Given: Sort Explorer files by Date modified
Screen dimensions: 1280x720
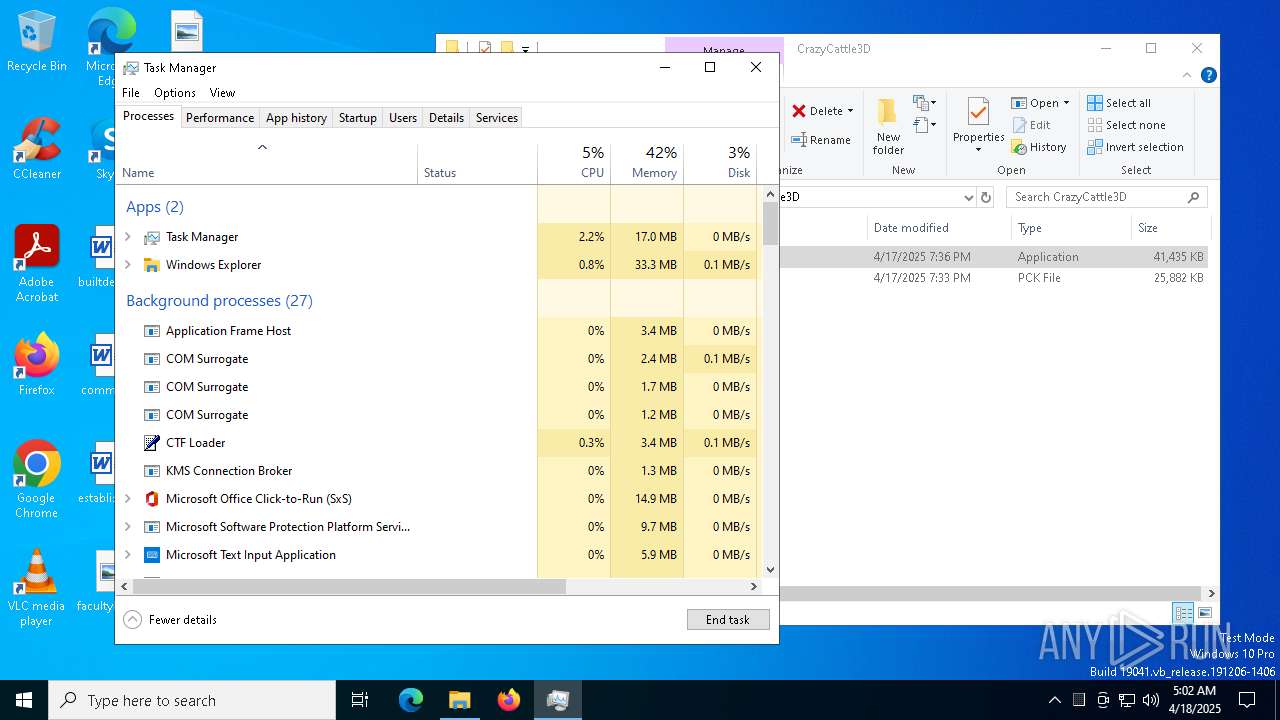Looking at the screenshot, I should point(938,228).
